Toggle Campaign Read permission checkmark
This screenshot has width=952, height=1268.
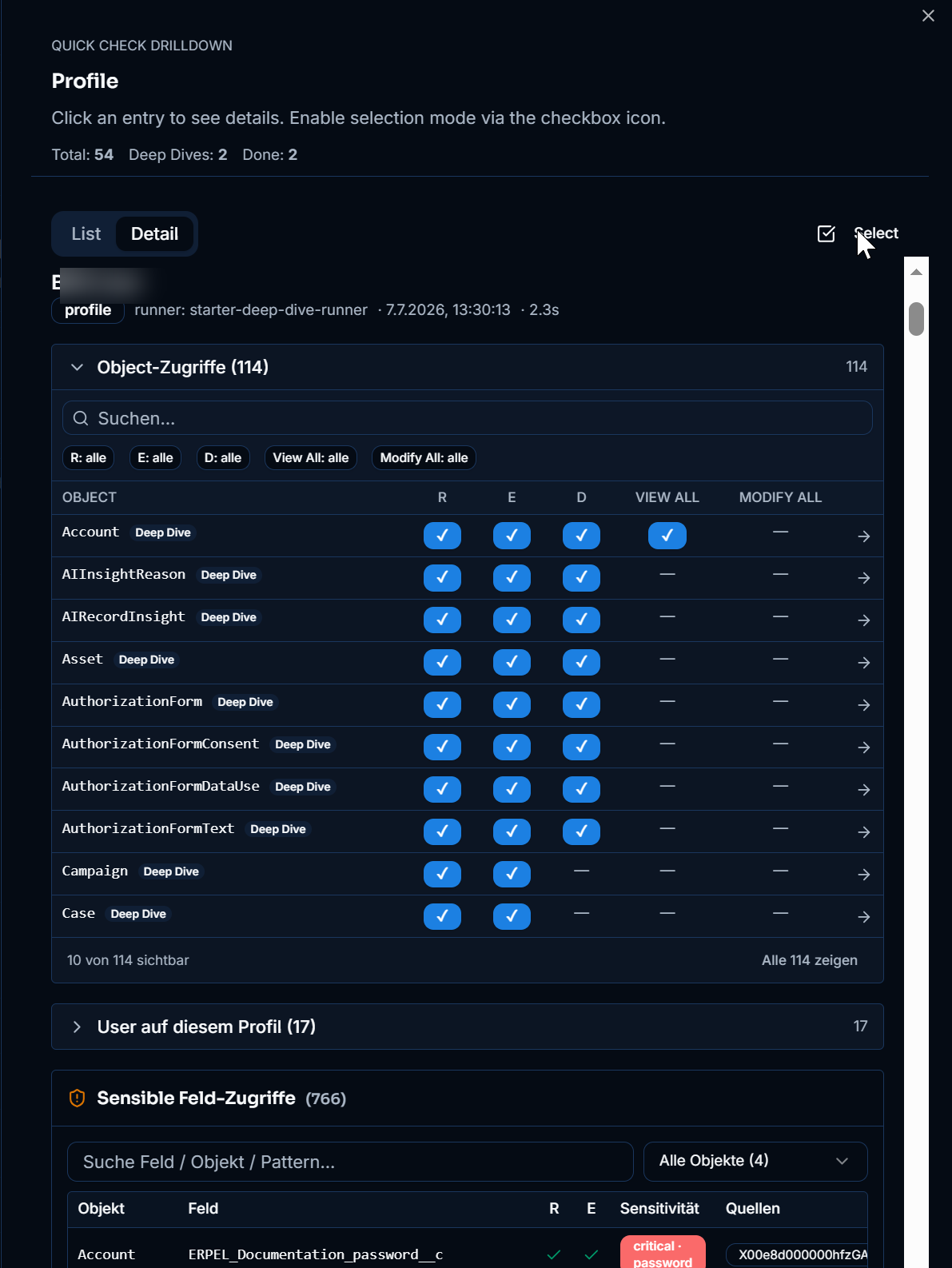442,874
